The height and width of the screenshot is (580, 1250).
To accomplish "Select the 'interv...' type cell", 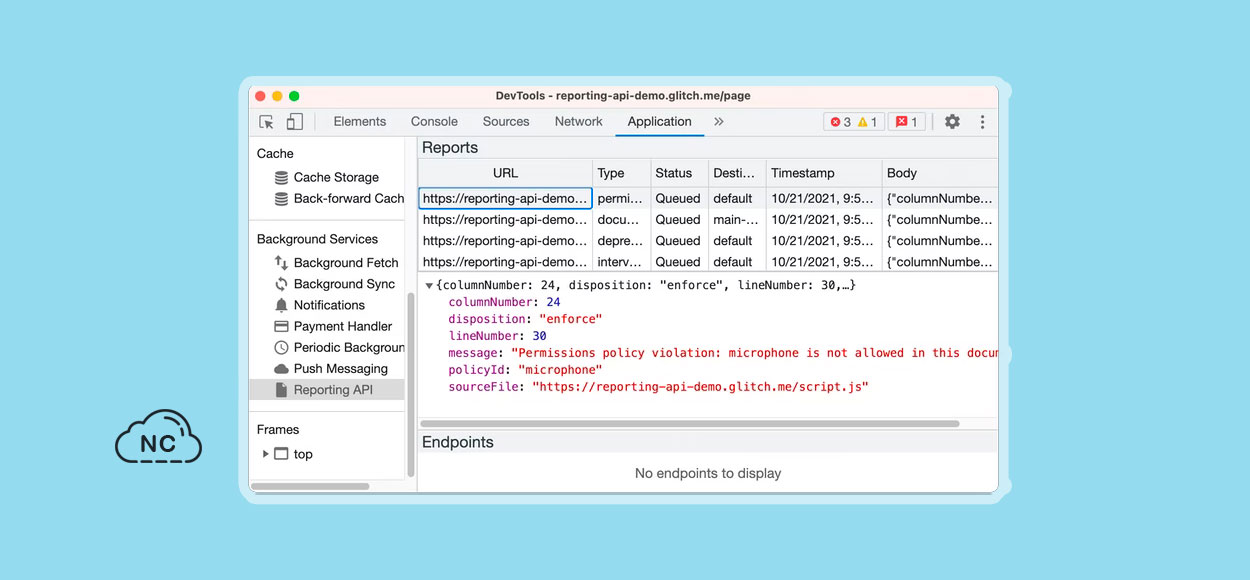I will coord(622,261).
